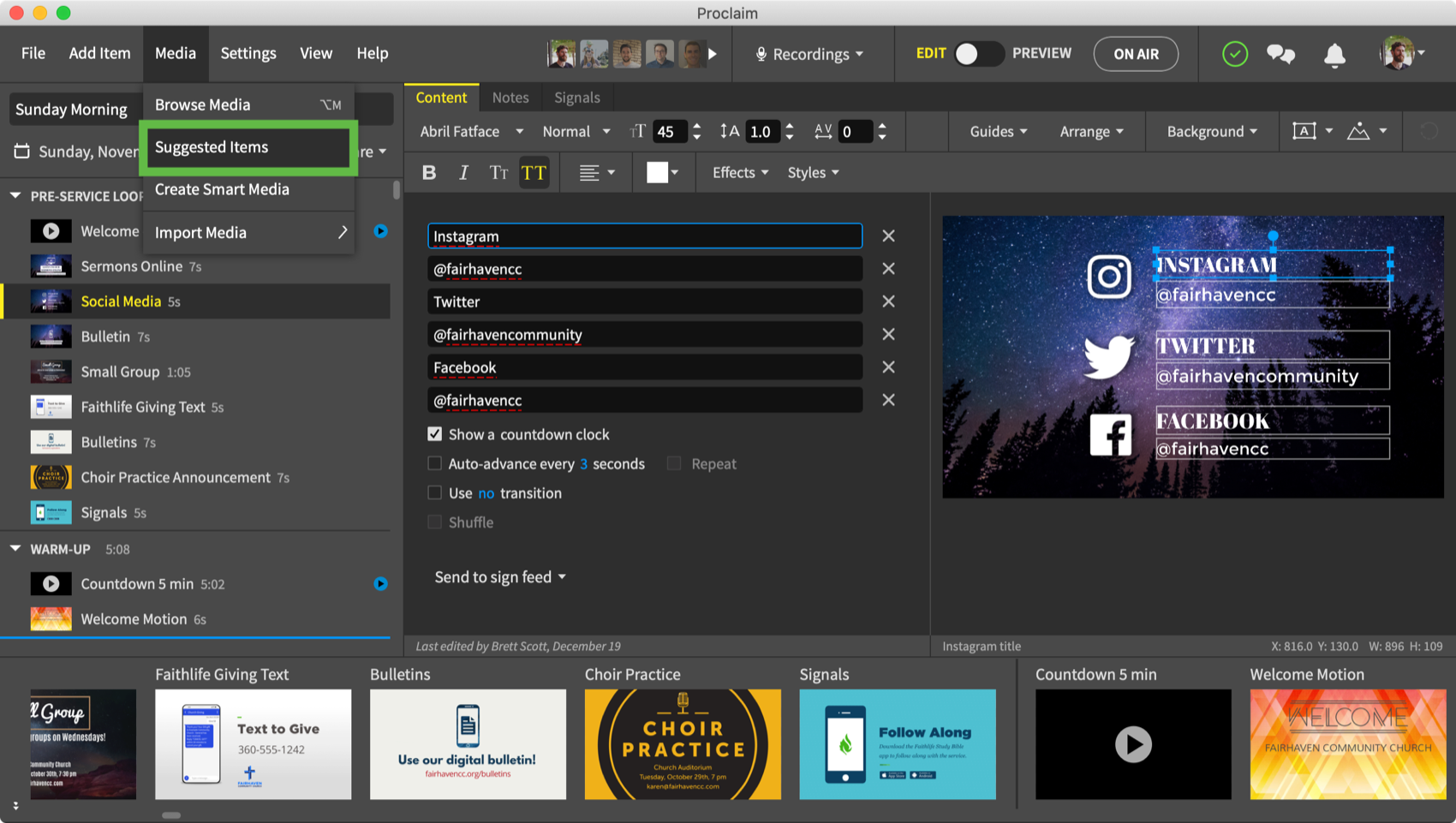Open the text color swatch picker
This screenshot has height=823, width=1456.
(662, 173)
